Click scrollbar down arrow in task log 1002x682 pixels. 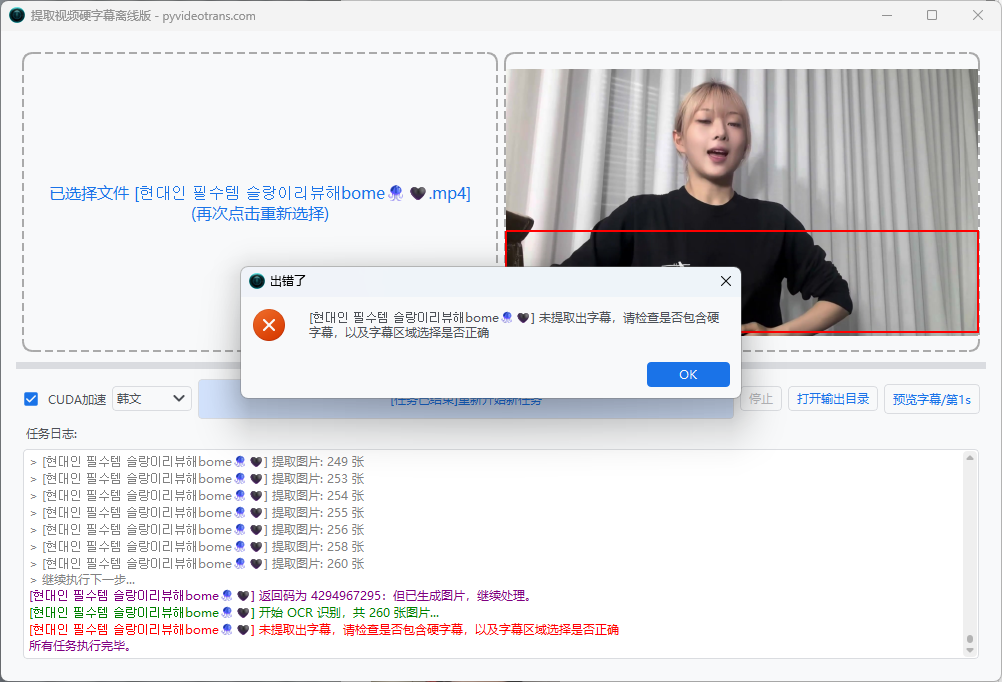pos(969,651)
